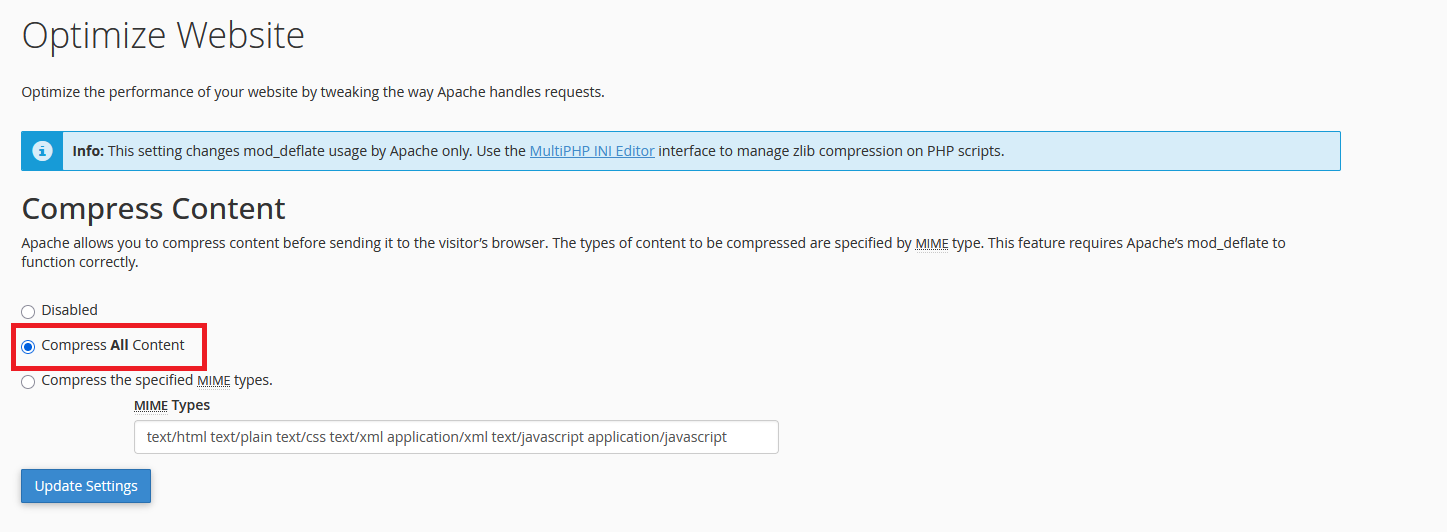Open the MultiPHP INI Editor link
The height and width of the screenshot is (532, 1447).
click(592, 151)
